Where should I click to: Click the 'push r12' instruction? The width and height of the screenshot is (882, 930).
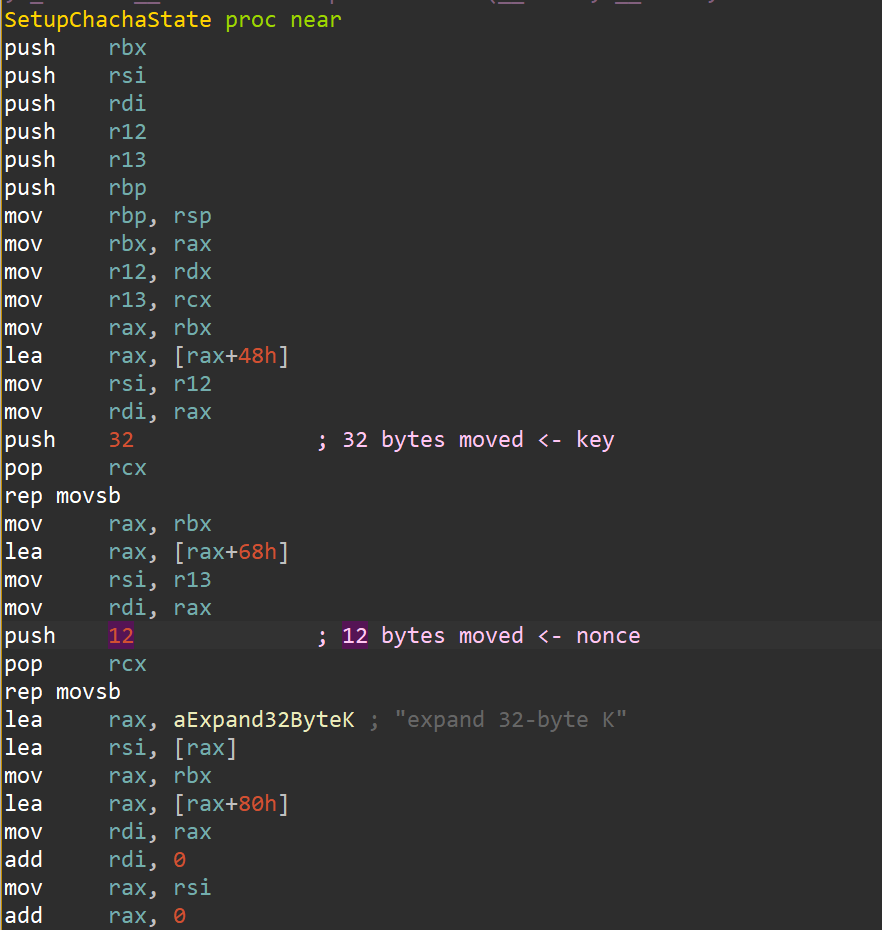coord(75,132)
